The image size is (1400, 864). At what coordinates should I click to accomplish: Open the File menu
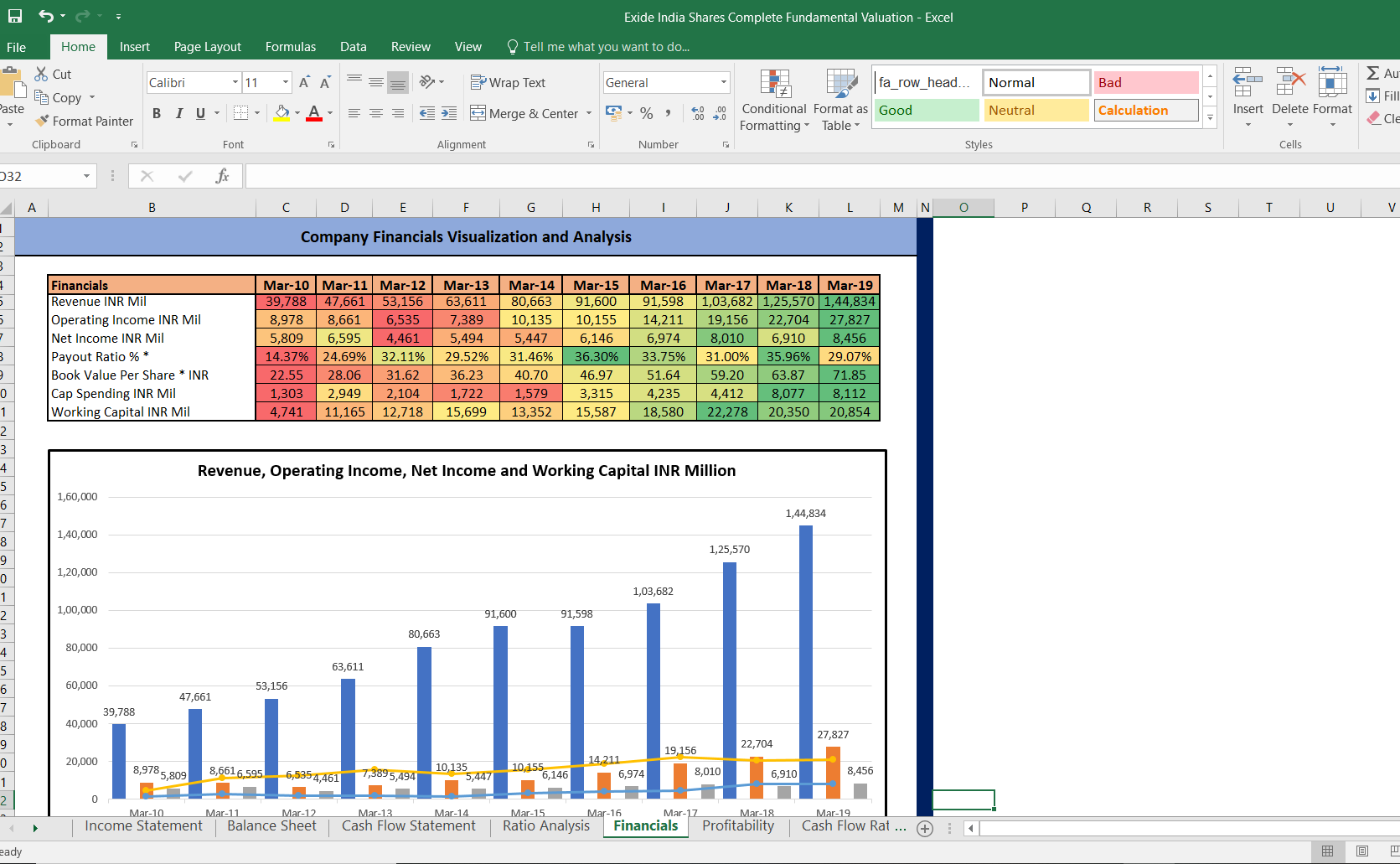16,47
